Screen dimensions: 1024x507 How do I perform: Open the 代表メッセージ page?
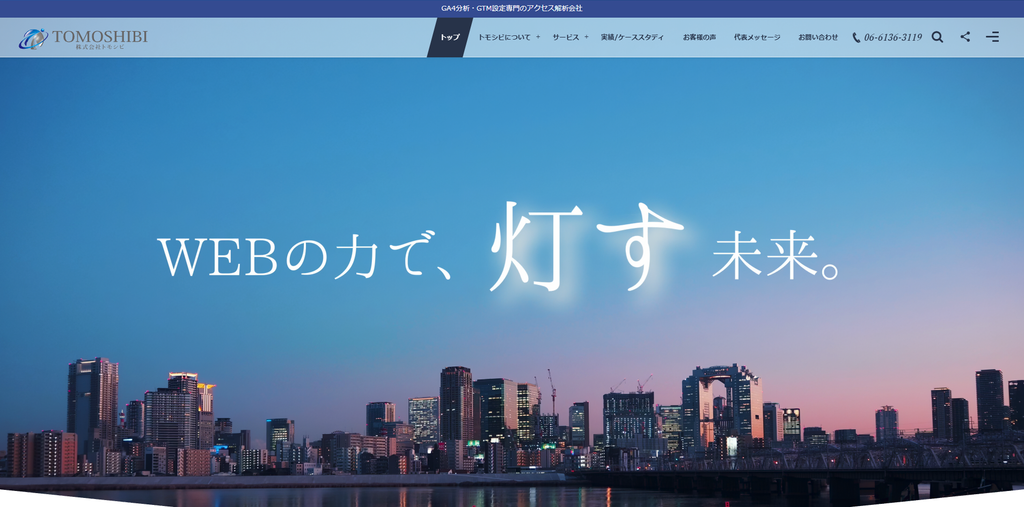pyautogui.click(x=757, y=37)
